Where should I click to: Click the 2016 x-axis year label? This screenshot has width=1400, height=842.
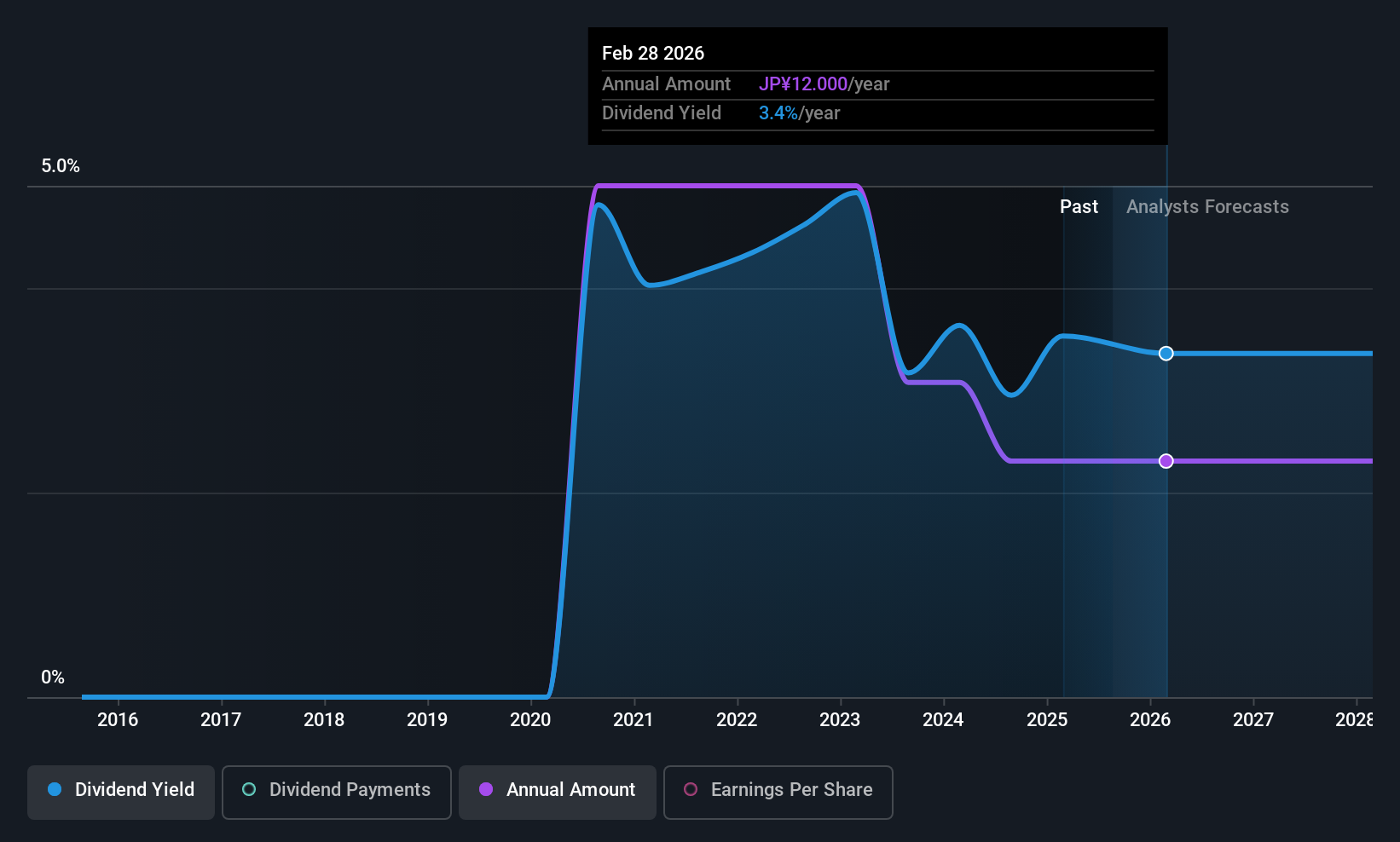tap(118, 720)
